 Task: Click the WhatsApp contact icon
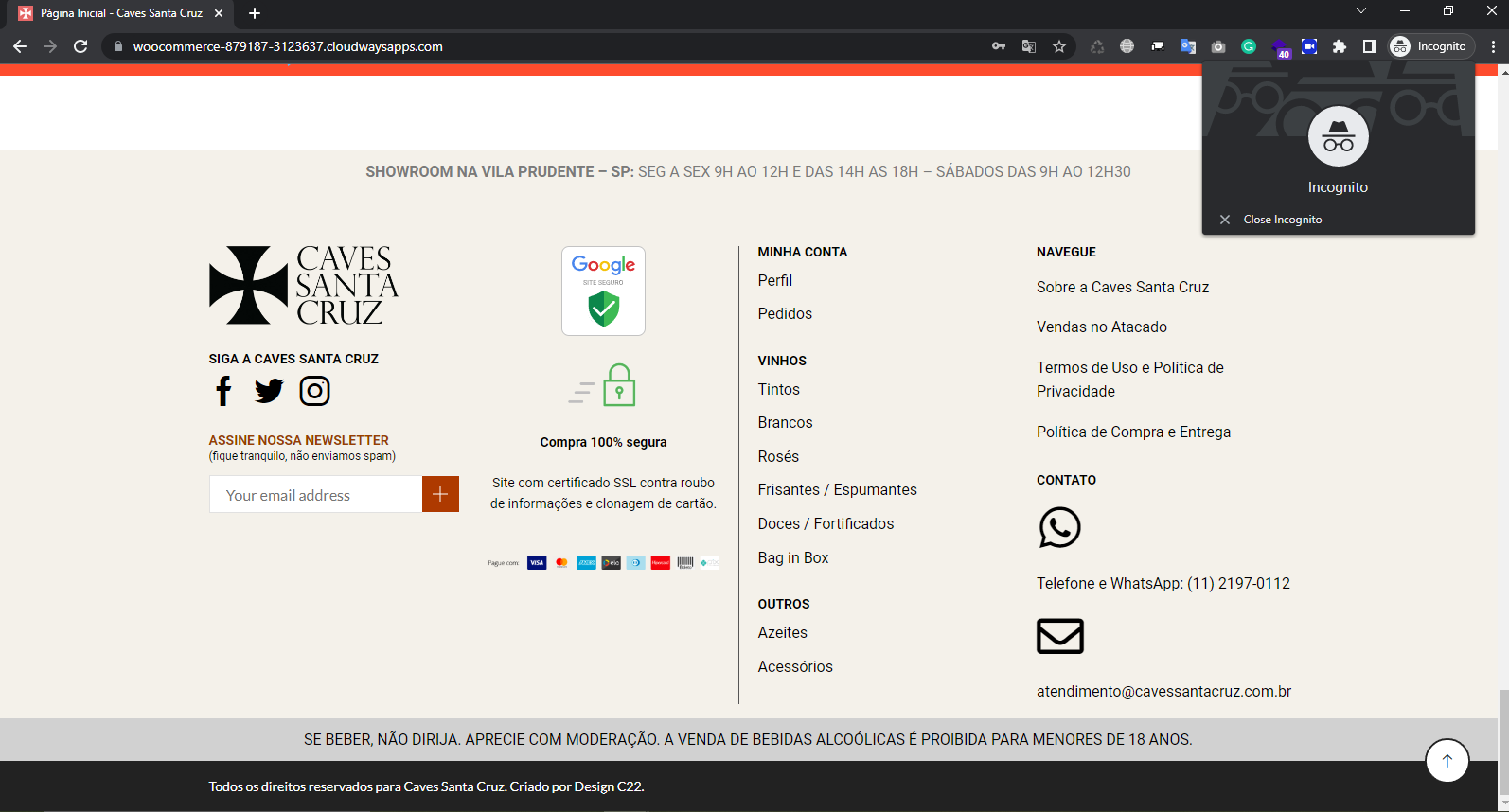coord(1059,527)
